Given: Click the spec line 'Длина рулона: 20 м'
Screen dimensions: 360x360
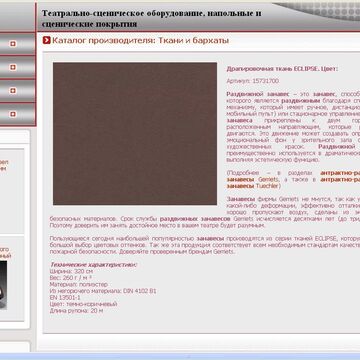Looking at the screenshot, I should coord(76,311).
